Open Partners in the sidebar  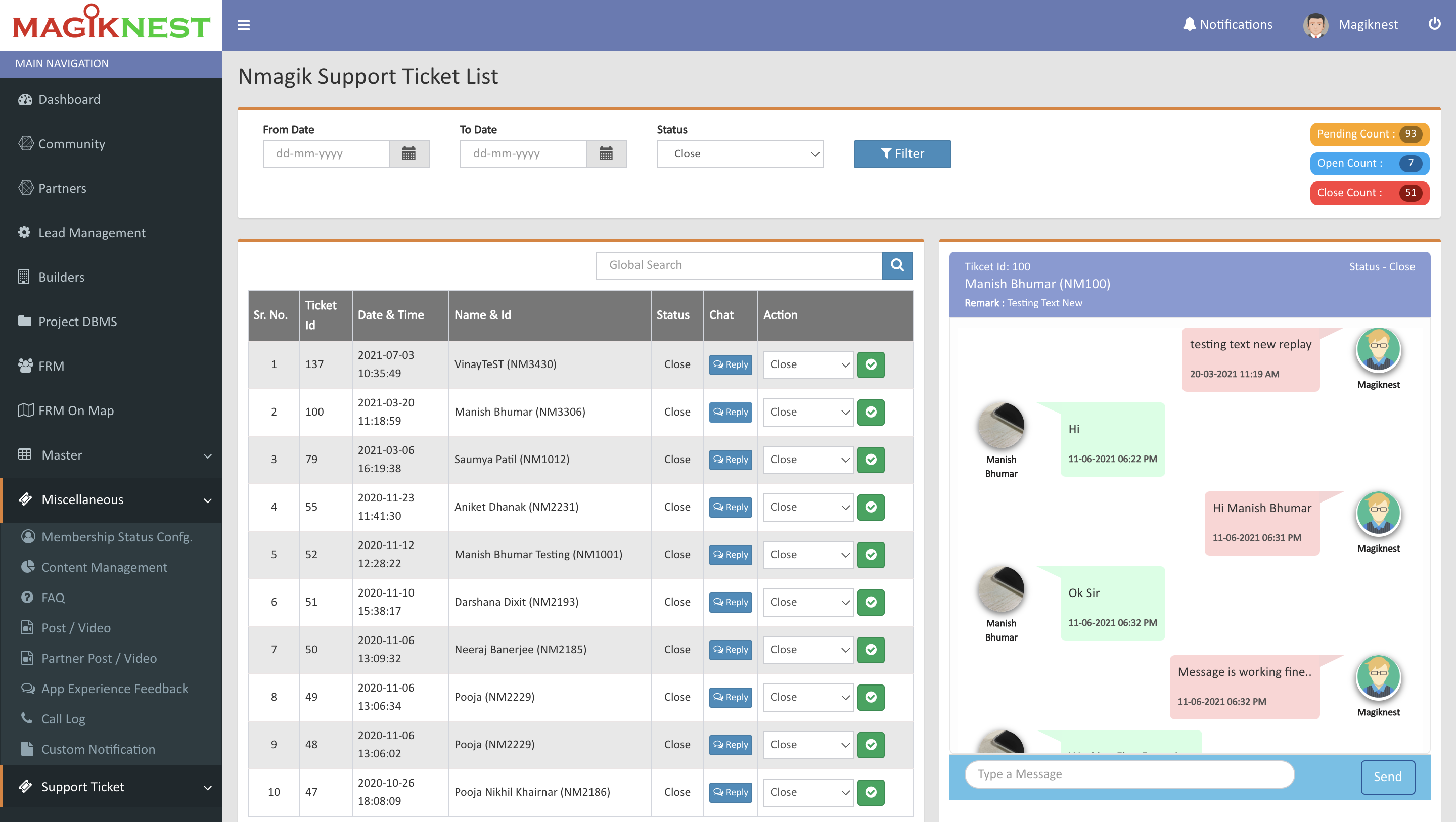(111, 188)
